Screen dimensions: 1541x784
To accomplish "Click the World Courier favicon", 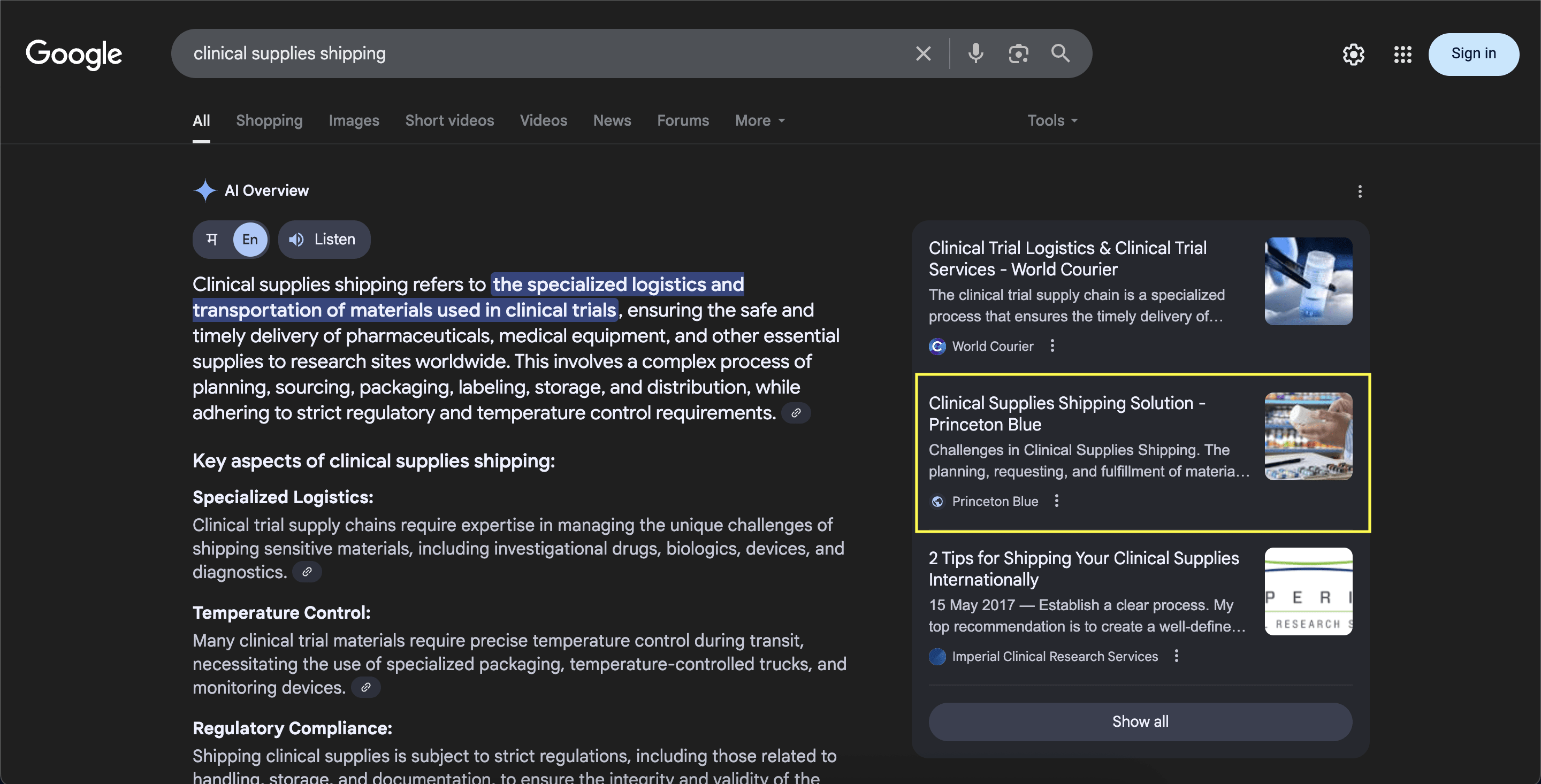I will click(937, 346).
